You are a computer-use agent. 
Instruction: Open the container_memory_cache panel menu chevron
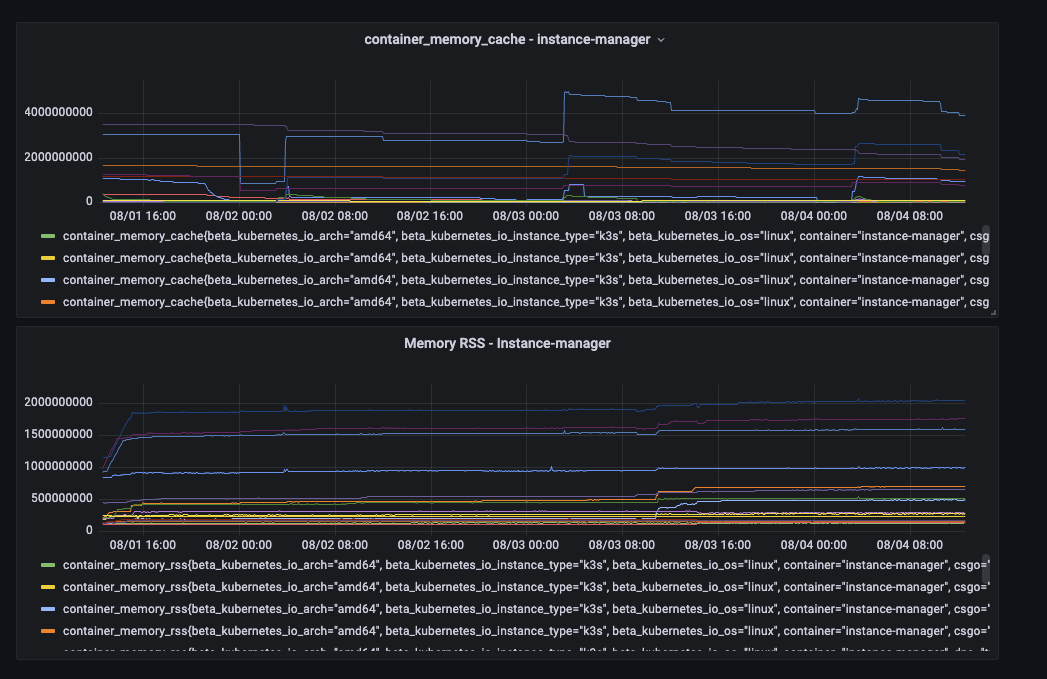coord(660,41)
